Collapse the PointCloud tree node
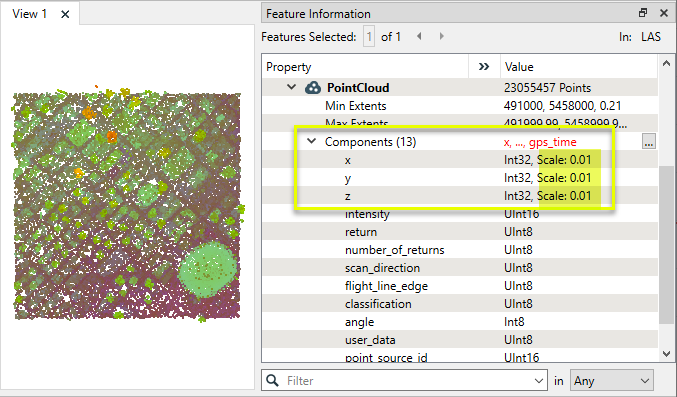This screenshot has width=677, height=397. pos(292,87)
